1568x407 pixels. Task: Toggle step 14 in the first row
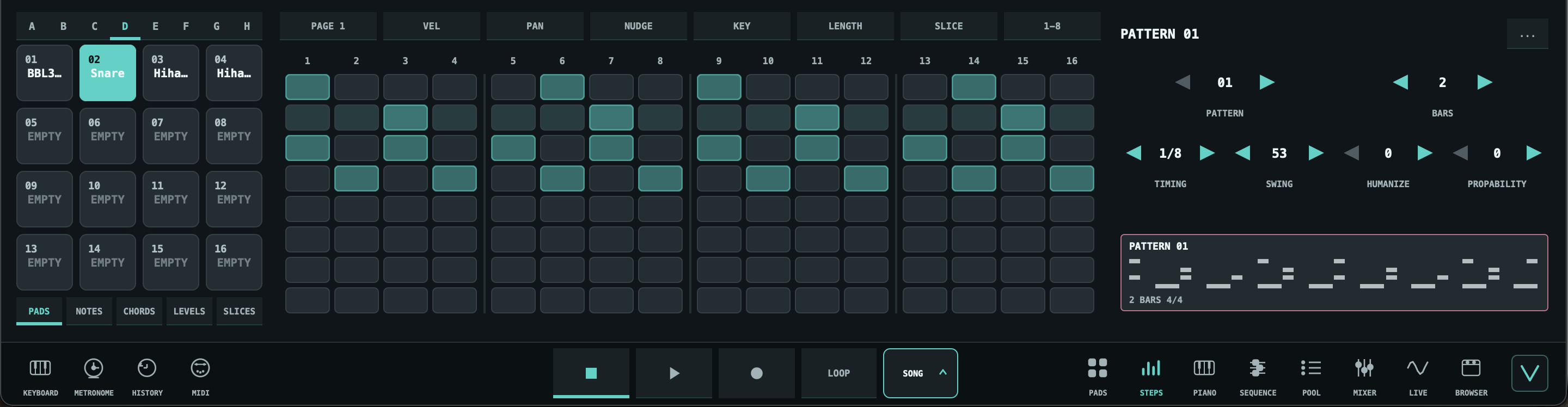(974, 87)
